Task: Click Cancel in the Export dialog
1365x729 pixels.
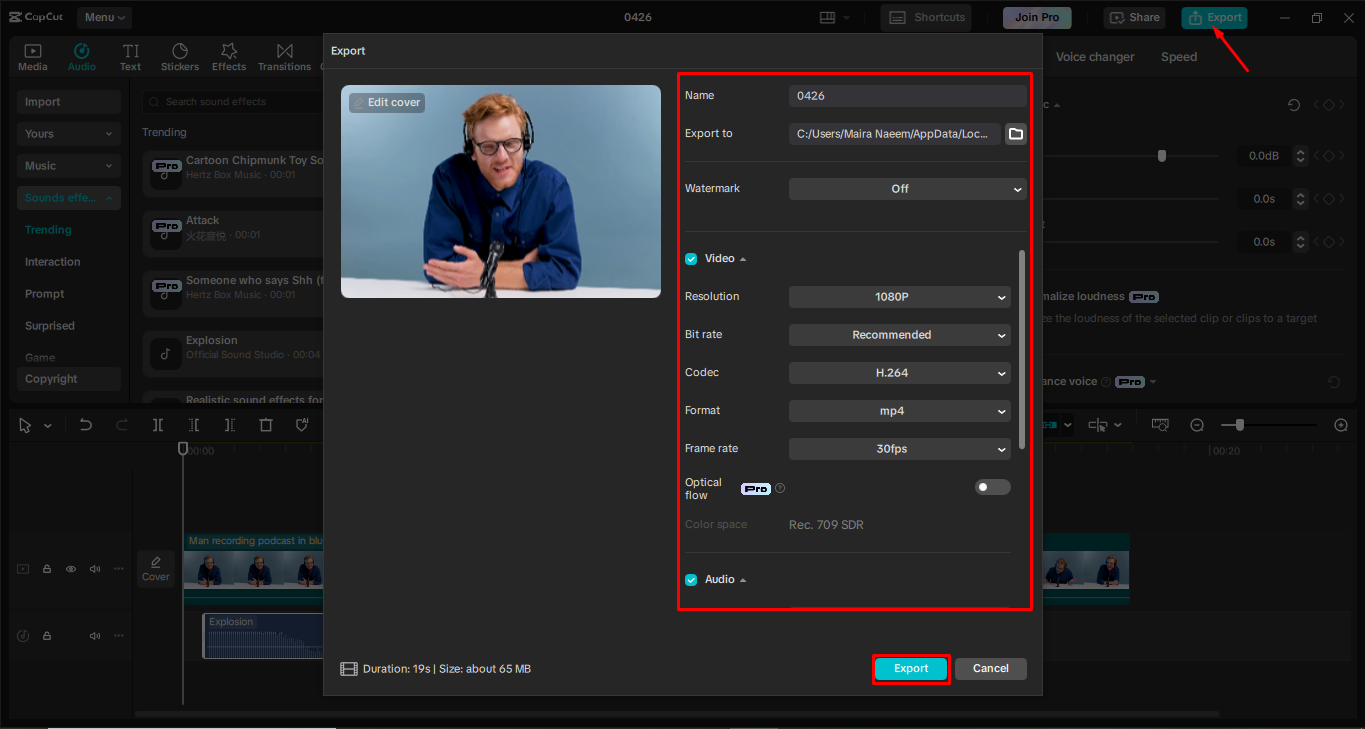Action: [x=991, y=669]
